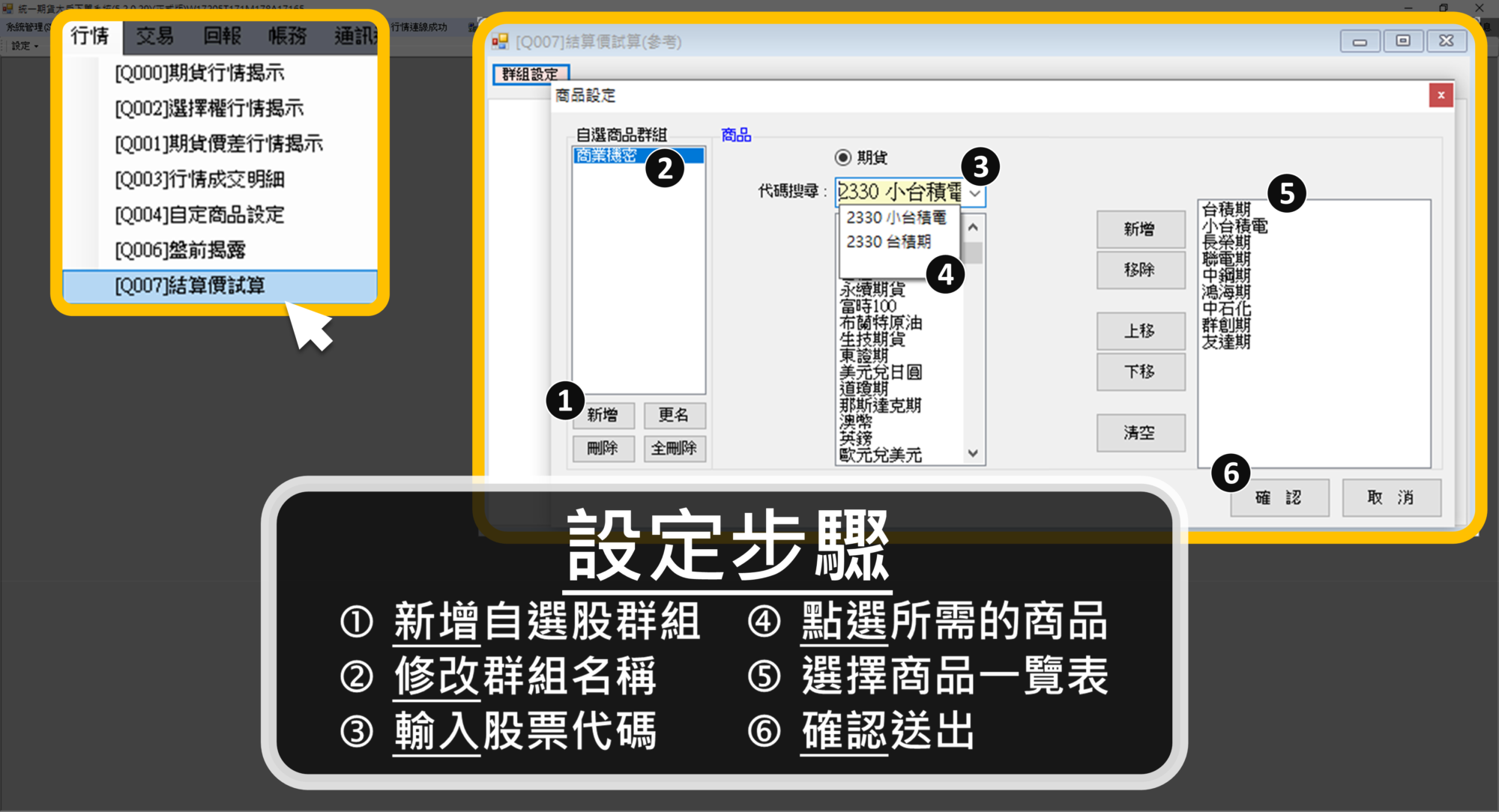Select 中石化 in selected list
The height and width of the screenshot is (812, 1499).
point(1226,308)
